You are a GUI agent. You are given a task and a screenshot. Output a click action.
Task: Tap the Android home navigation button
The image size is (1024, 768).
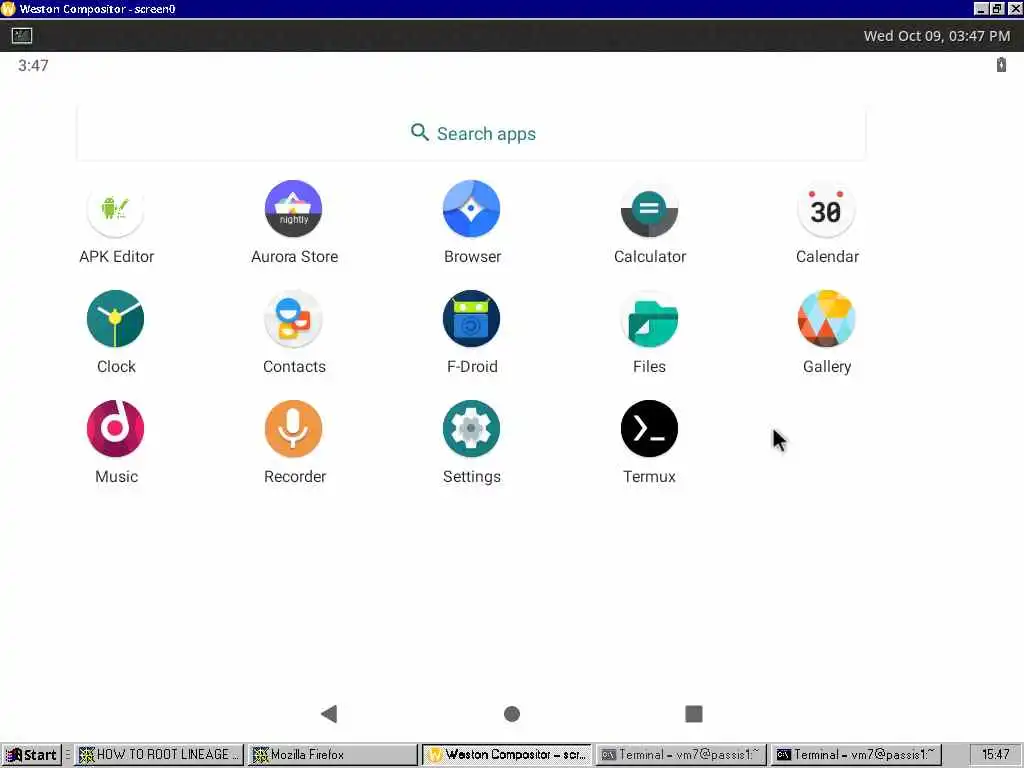pos(512,714)
